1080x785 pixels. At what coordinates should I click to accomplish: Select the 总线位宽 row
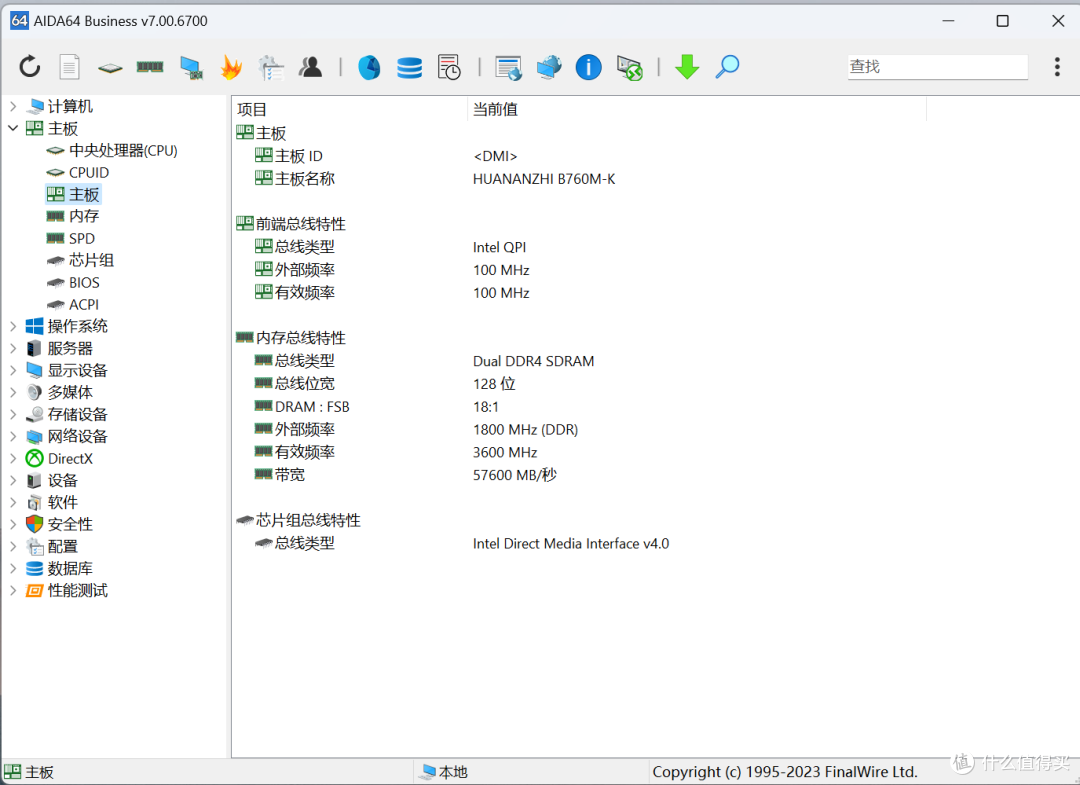pos(384,384)
